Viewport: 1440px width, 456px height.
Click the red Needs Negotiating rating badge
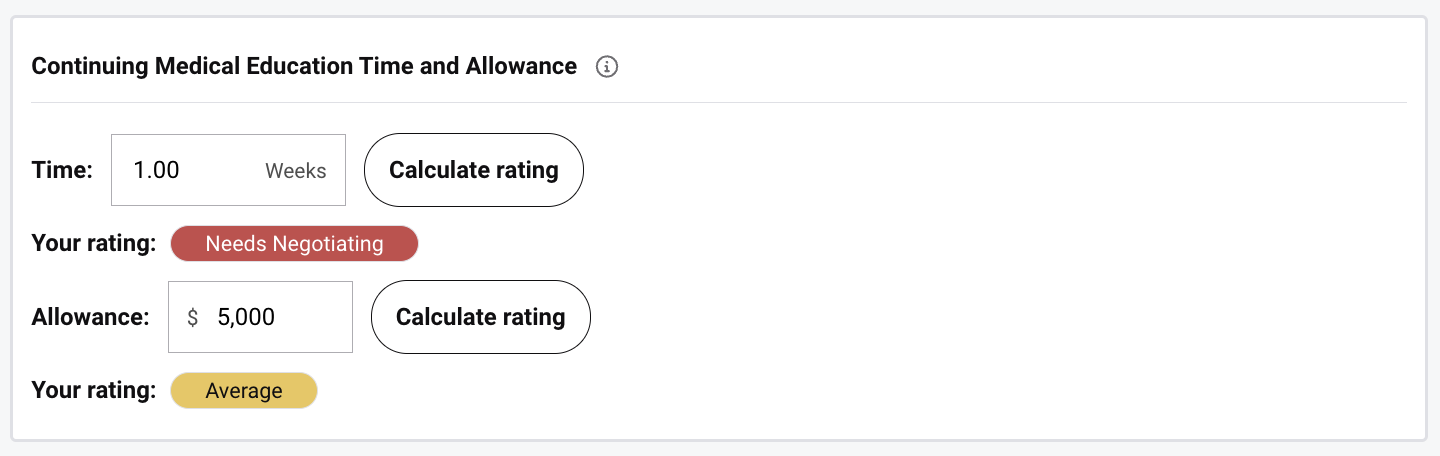[294, 244]
